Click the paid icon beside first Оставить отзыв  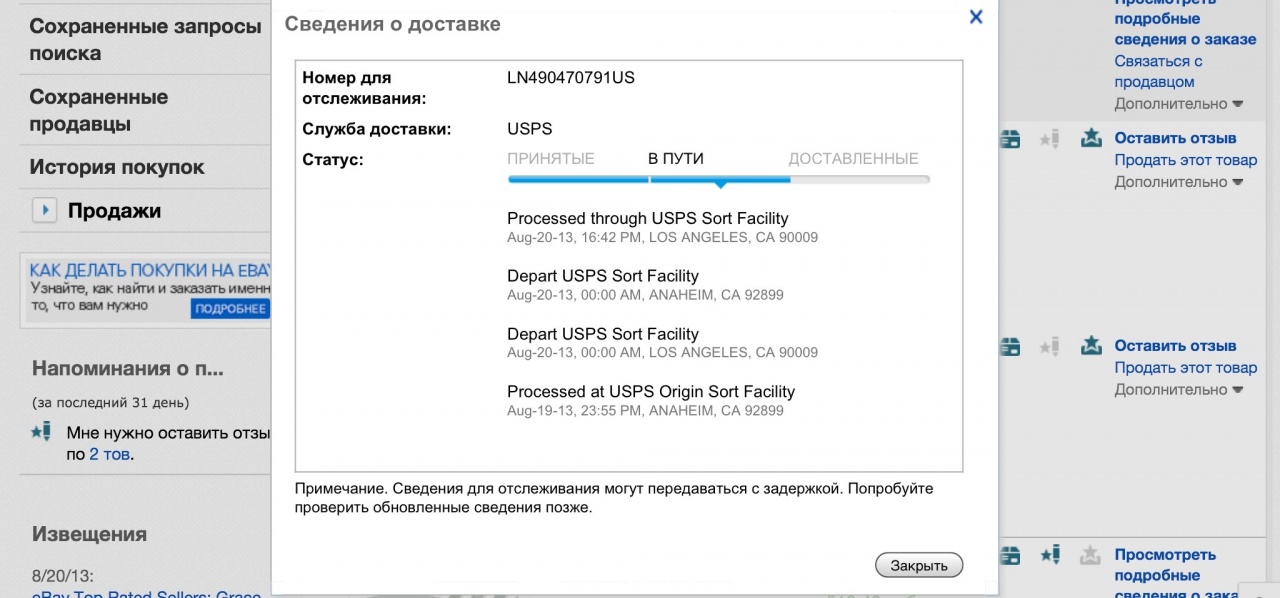coord(1011,140)
